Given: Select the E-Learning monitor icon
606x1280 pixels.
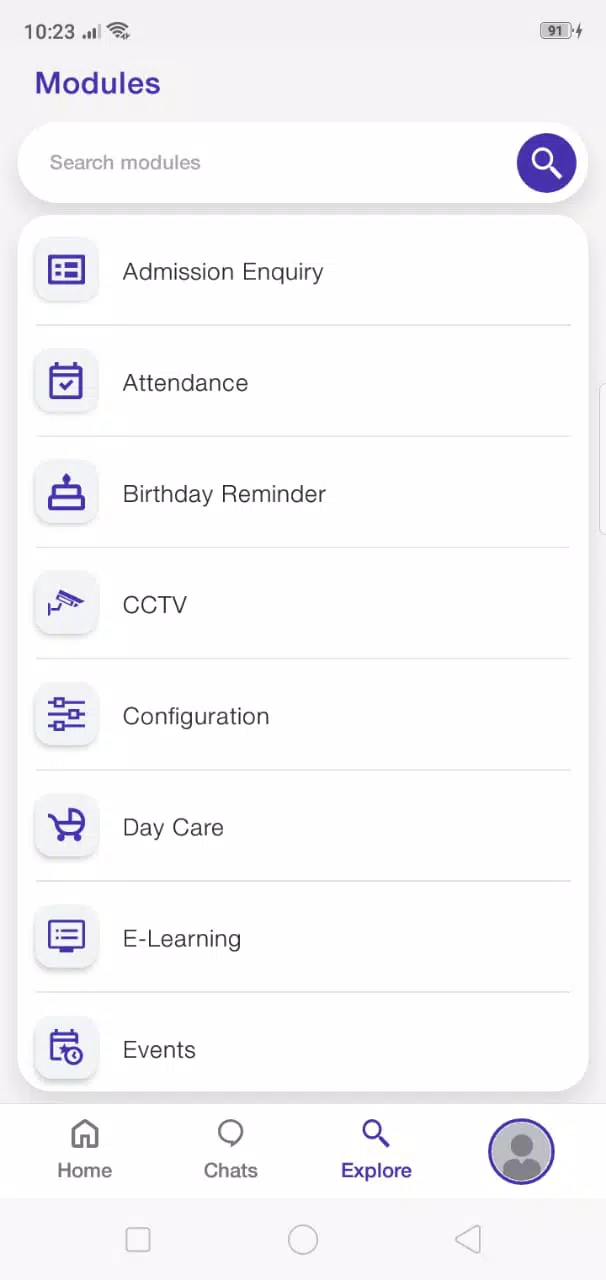Looking at the screenshot, I should point(67,936).
